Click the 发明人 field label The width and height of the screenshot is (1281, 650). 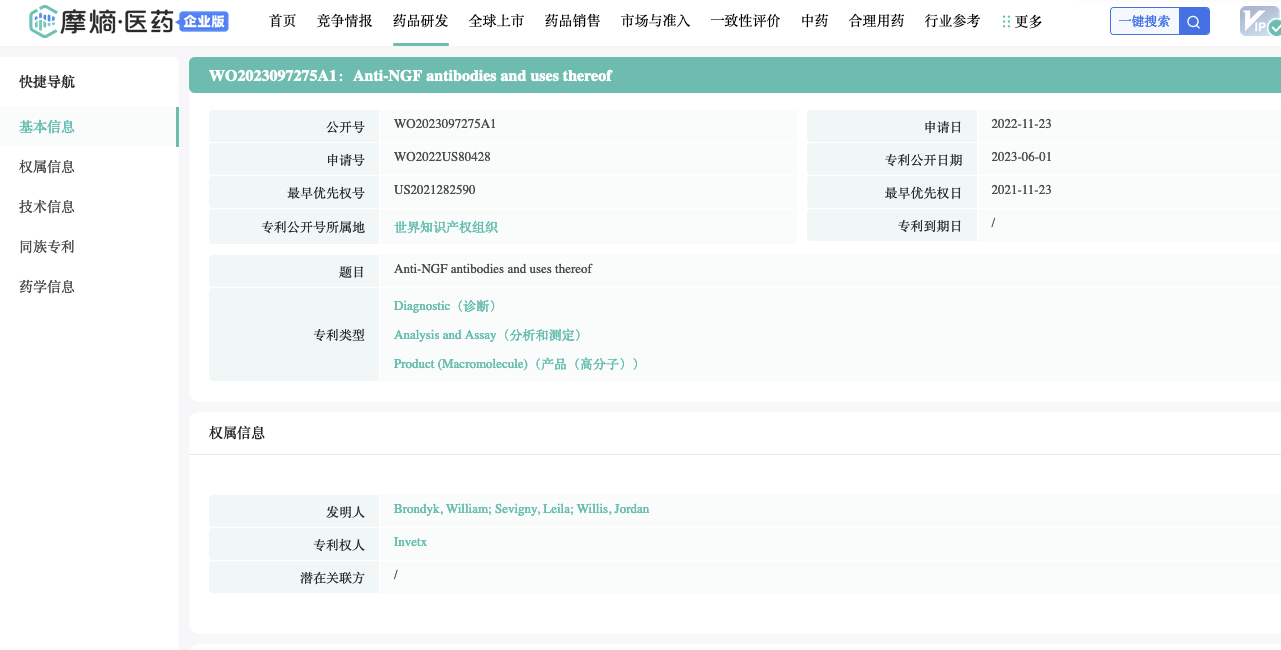(345, 512)
